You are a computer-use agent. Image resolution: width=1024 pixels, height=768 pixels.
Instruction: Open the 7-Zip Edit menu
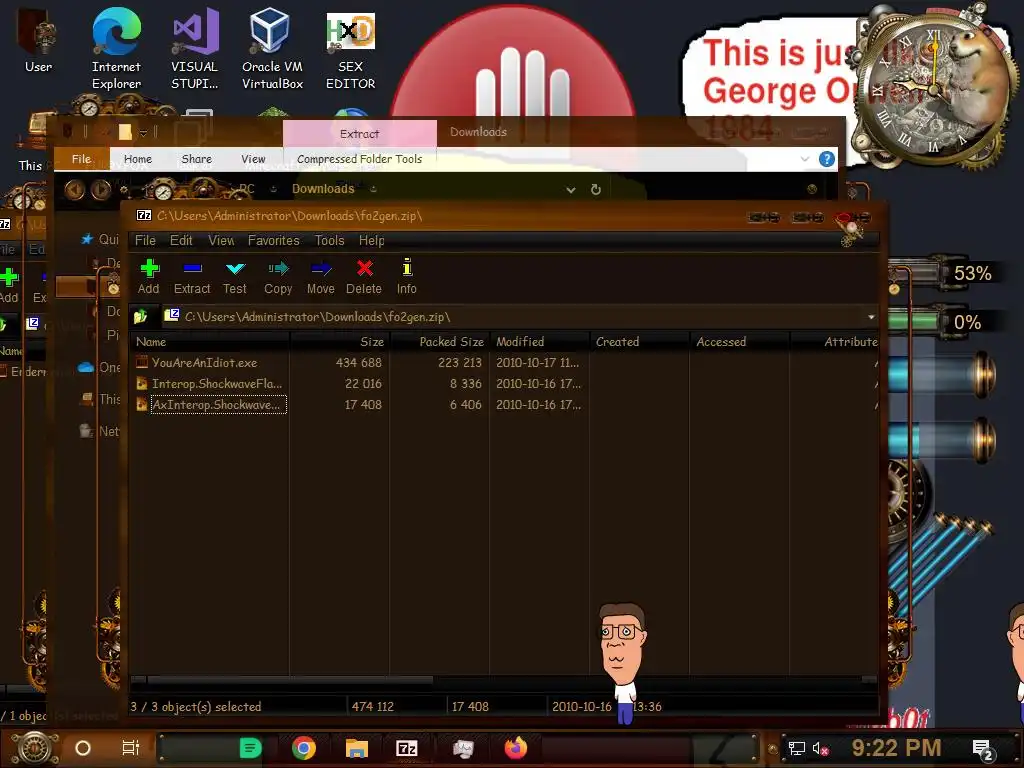[181, 240]
